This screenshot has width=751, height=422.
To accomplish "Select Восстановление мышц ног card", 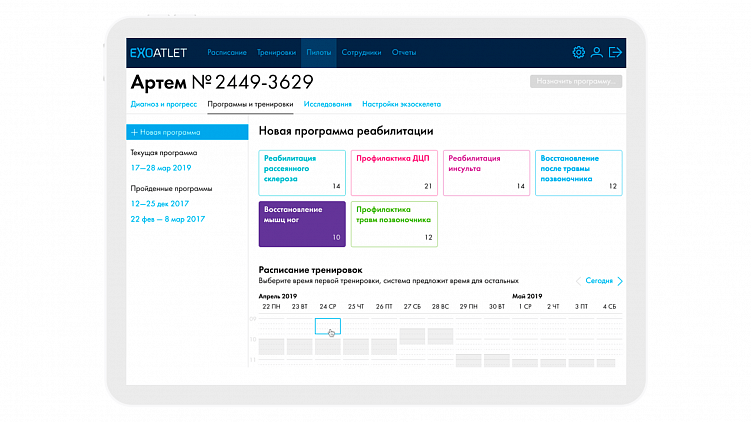I will pos(302,224).
